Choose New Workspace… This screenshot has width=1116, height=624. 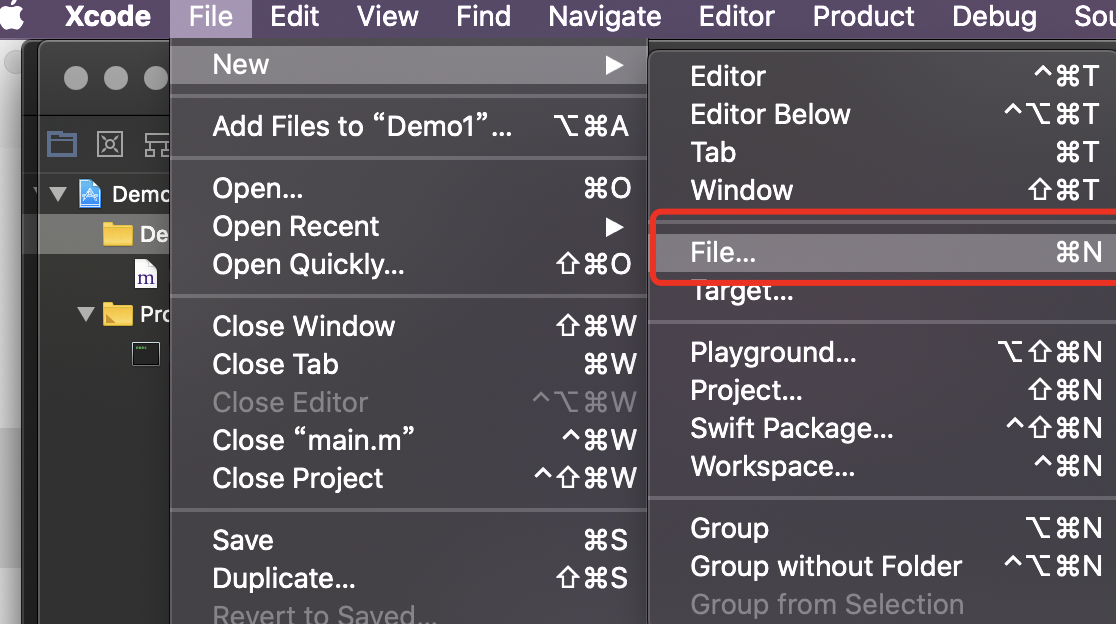point(883,467)
